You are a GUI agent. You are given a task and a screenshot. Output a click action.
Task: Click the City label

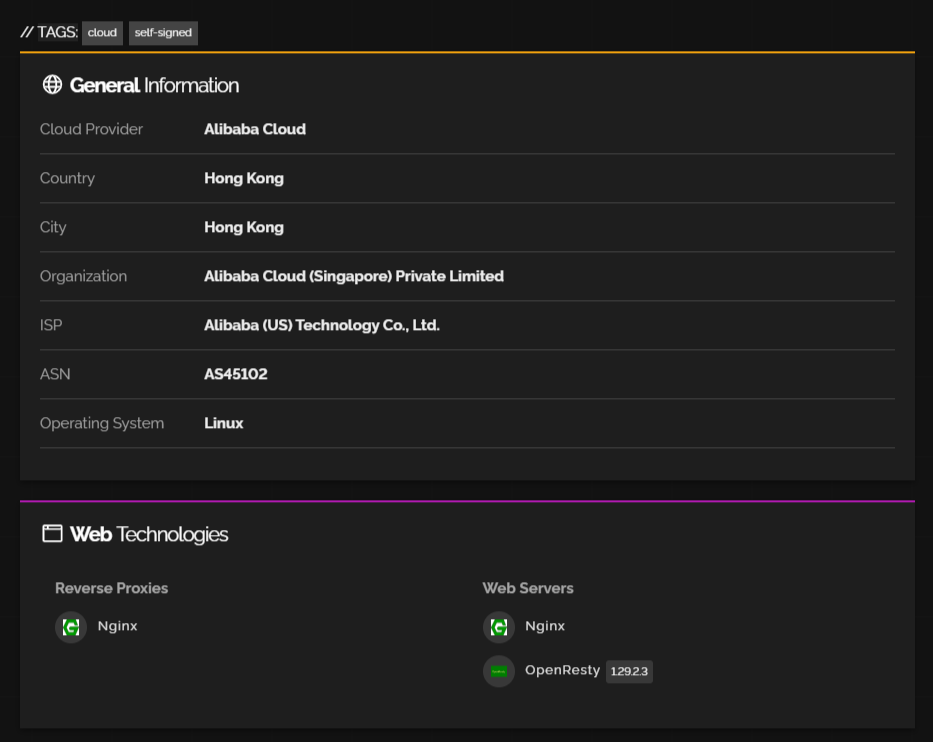pyautogui.click(x=53, y=227)
